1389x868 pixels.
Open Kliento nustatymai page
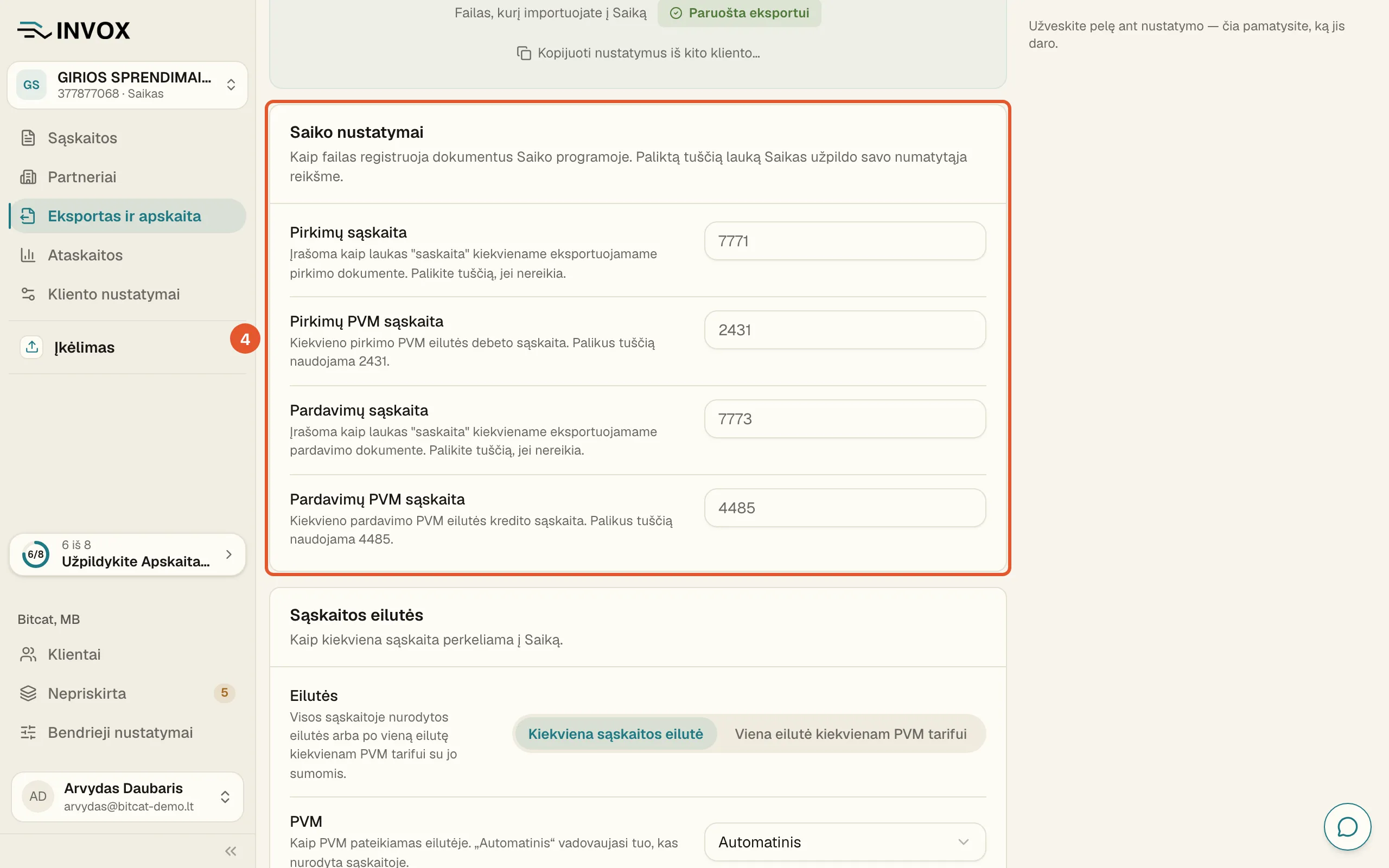128,294
